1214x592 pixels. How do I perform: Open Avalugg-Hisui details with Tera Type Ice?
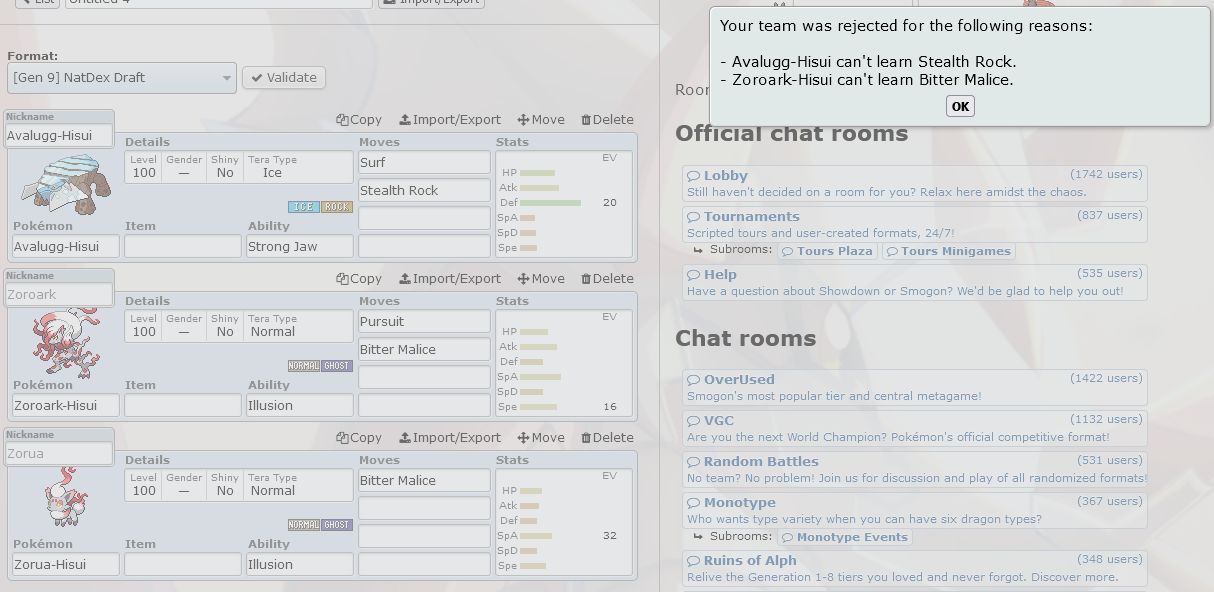(x=239, y=167)
